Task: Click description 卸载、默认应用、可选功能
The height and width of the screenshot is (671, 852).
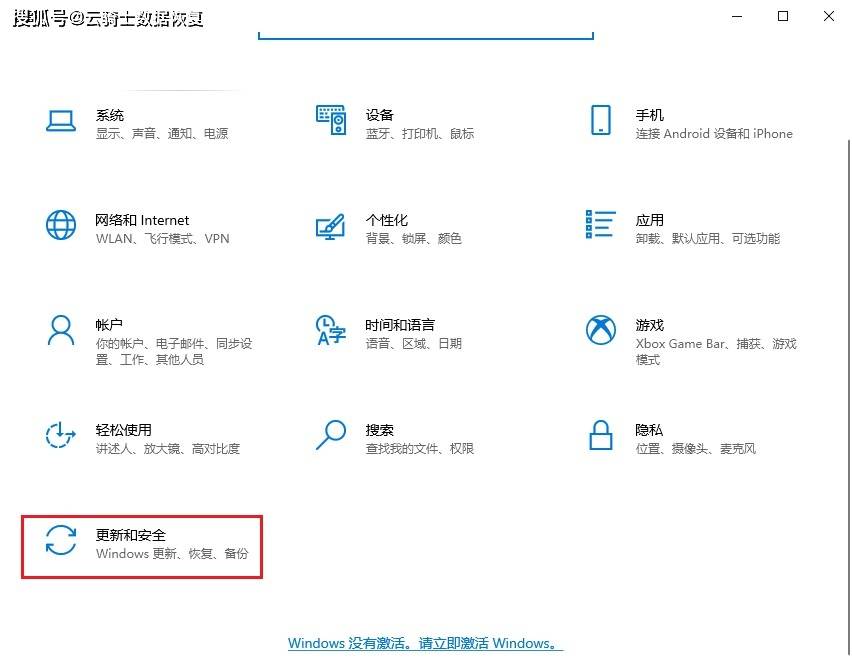Action: coord(707,239)
